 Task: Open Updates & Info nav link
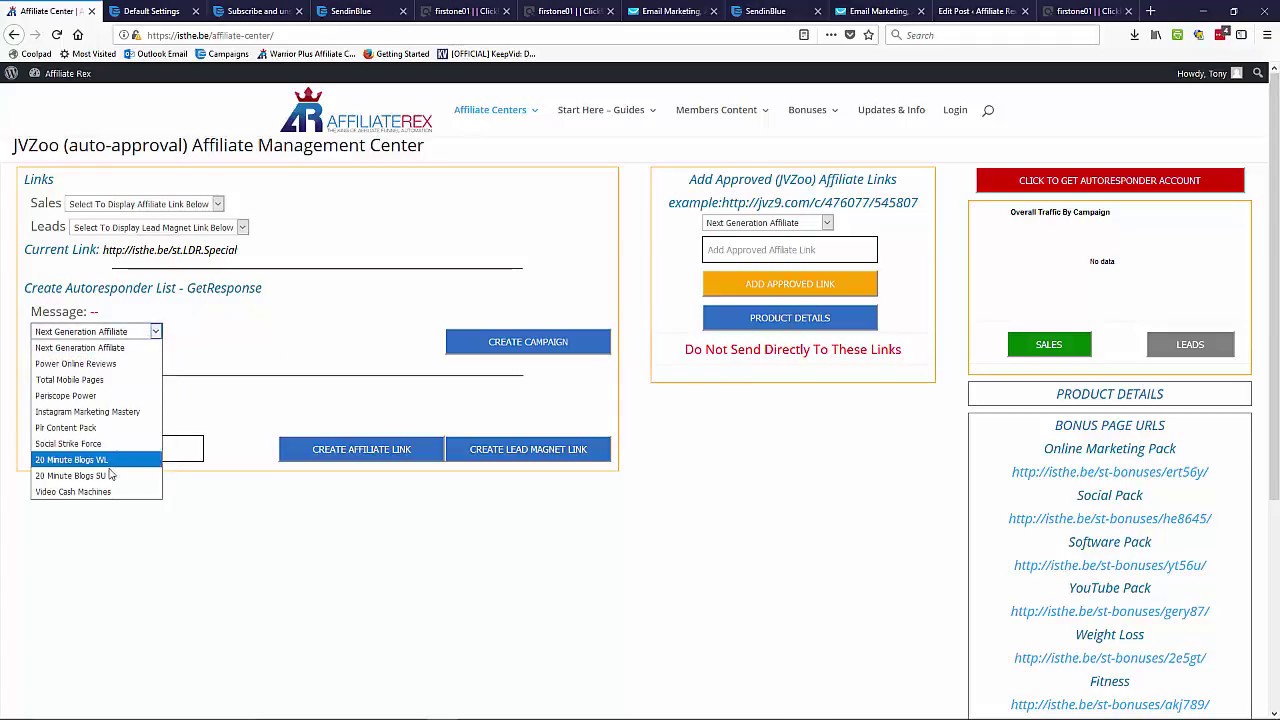(891, 110)
